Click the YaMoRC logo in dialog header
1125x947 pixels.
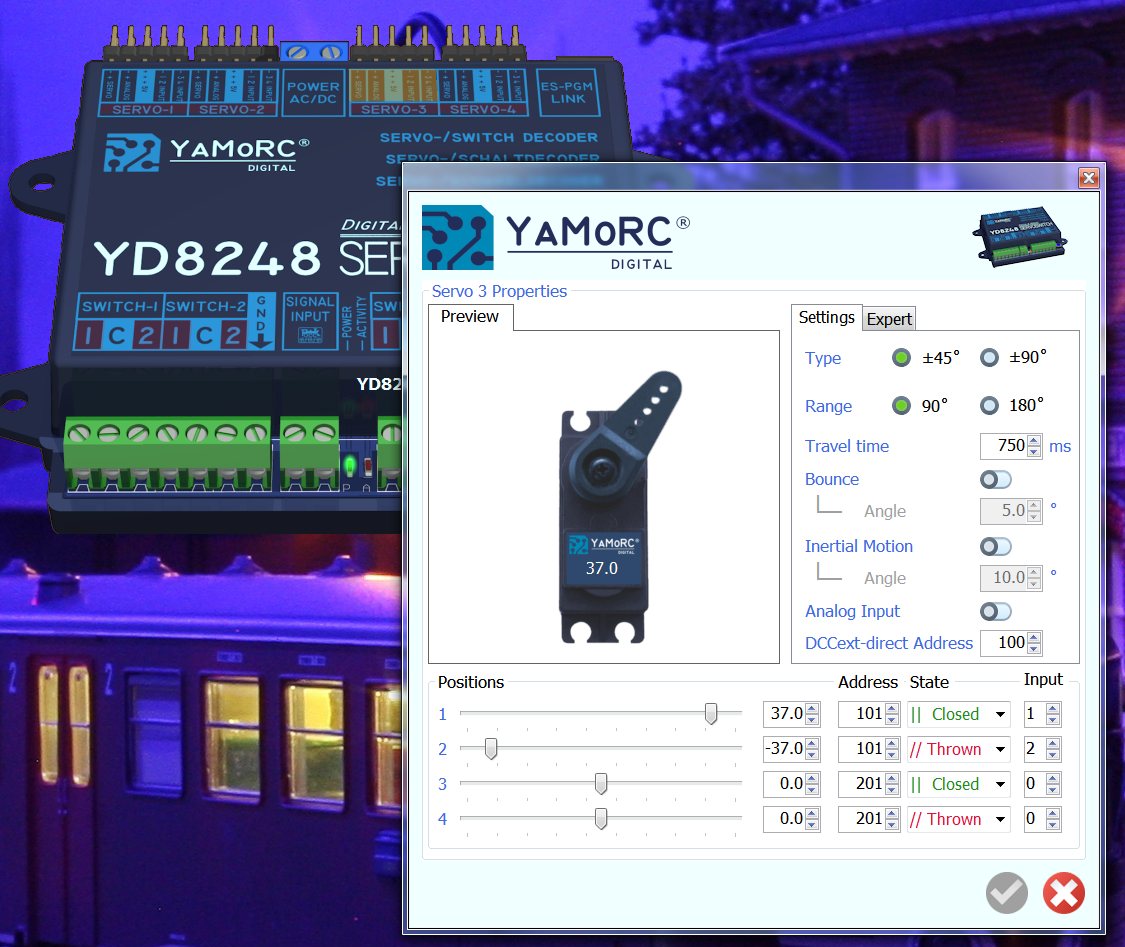(556, 237)
